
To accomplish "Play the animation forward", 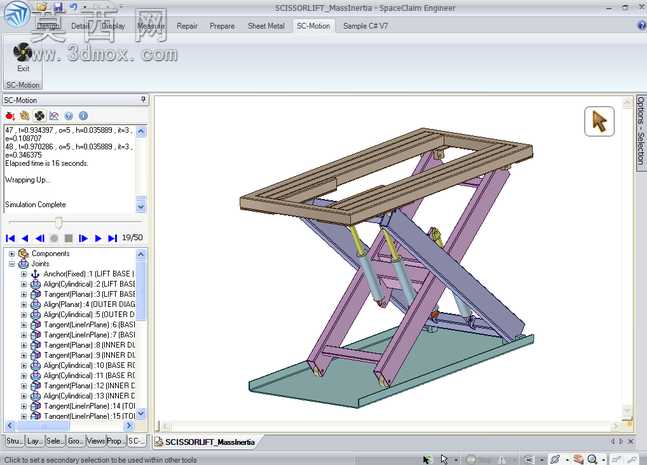I will [98, 238].
